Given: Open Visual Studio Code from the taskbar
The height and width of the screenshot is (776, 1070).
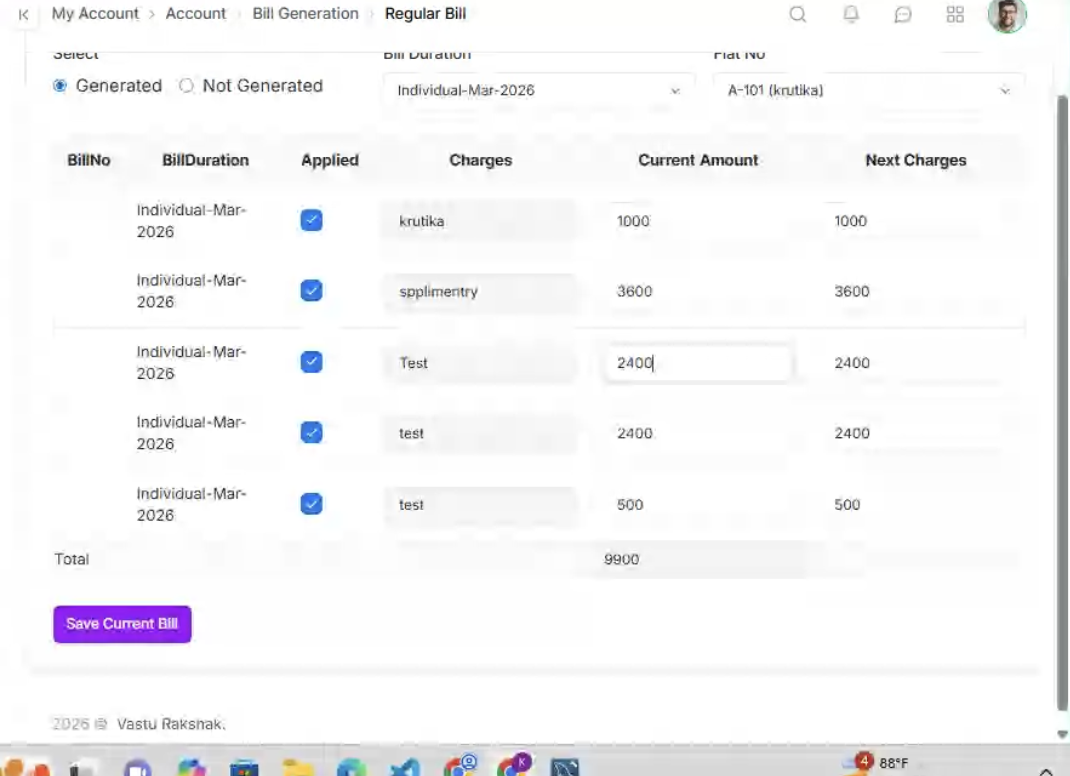Looking at the screenshot, I should click(405, 768).
